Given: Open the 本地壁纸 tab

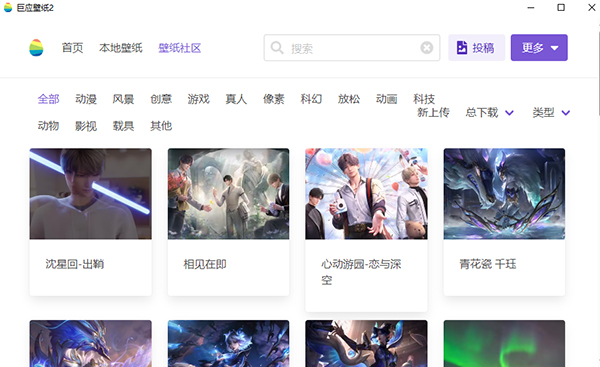Looking at the screenshot, I should [121, 48].
